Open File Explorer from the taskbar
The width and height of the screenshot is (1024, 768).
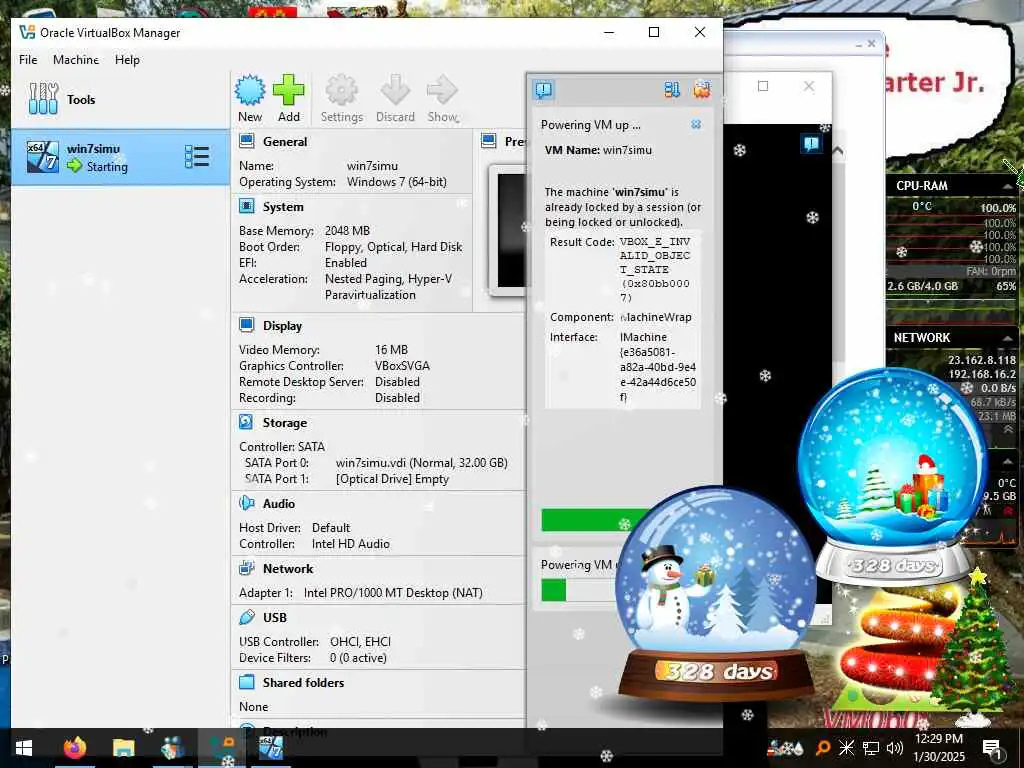click(x=123, y=748)
